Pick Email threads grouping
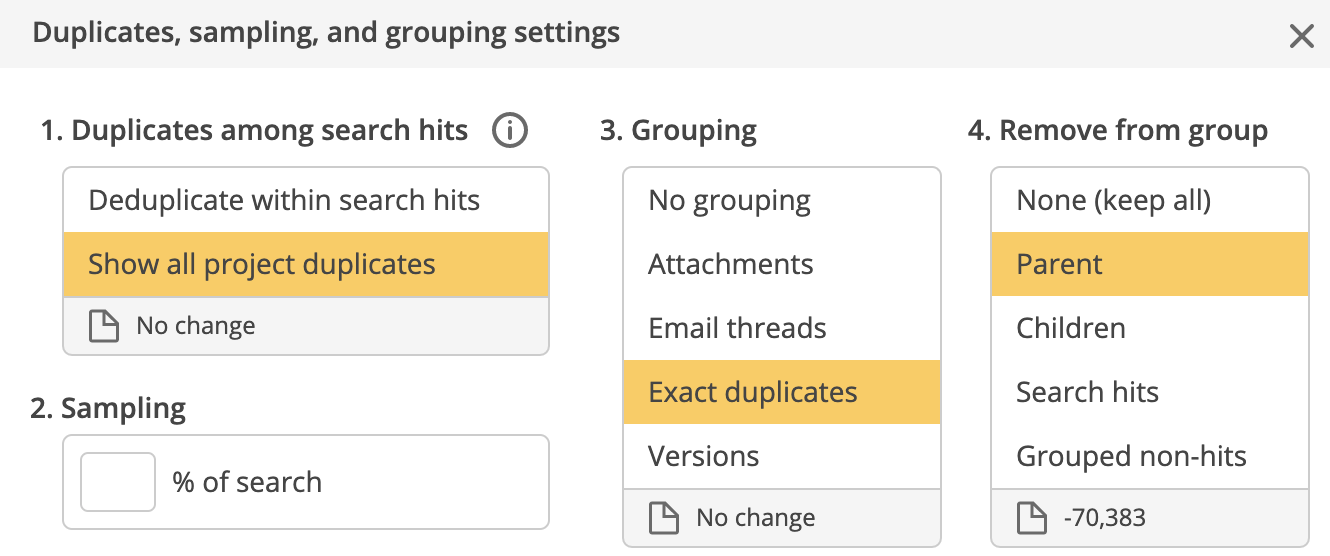 pyautogui.click(x=782, y=328)
